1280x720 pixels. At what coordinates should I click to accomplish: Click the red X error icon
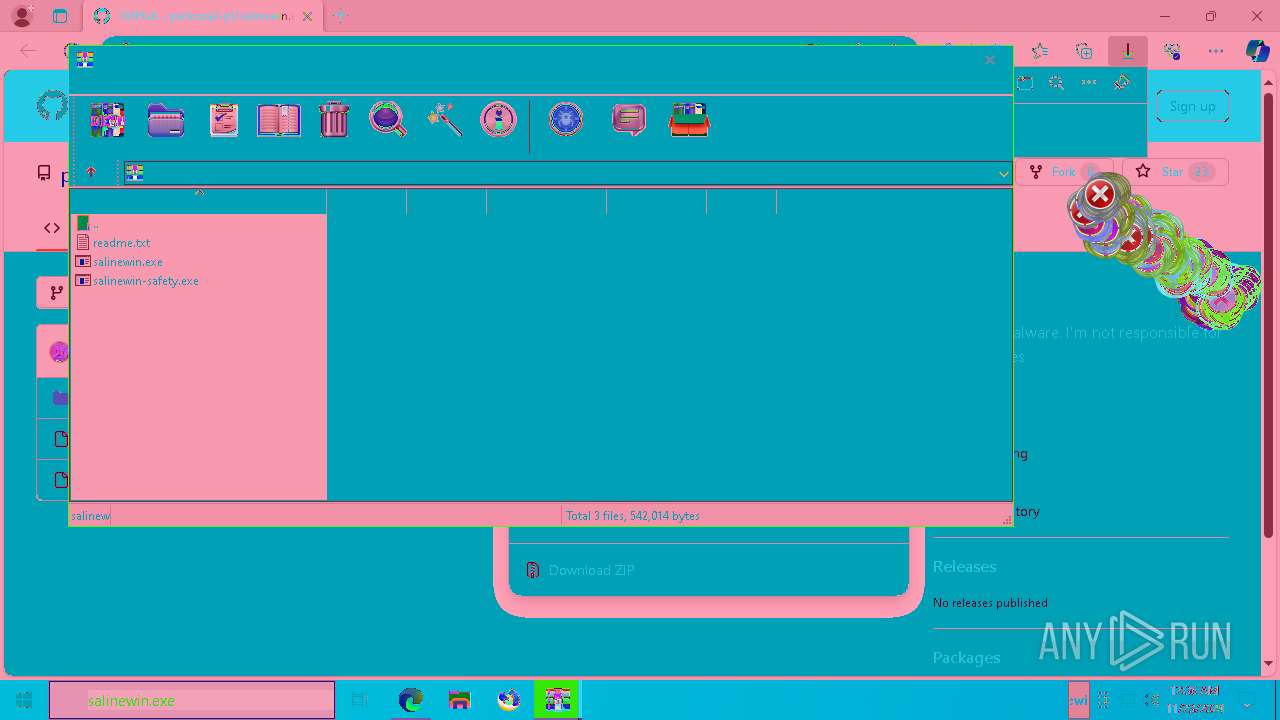coord(1100,194)
